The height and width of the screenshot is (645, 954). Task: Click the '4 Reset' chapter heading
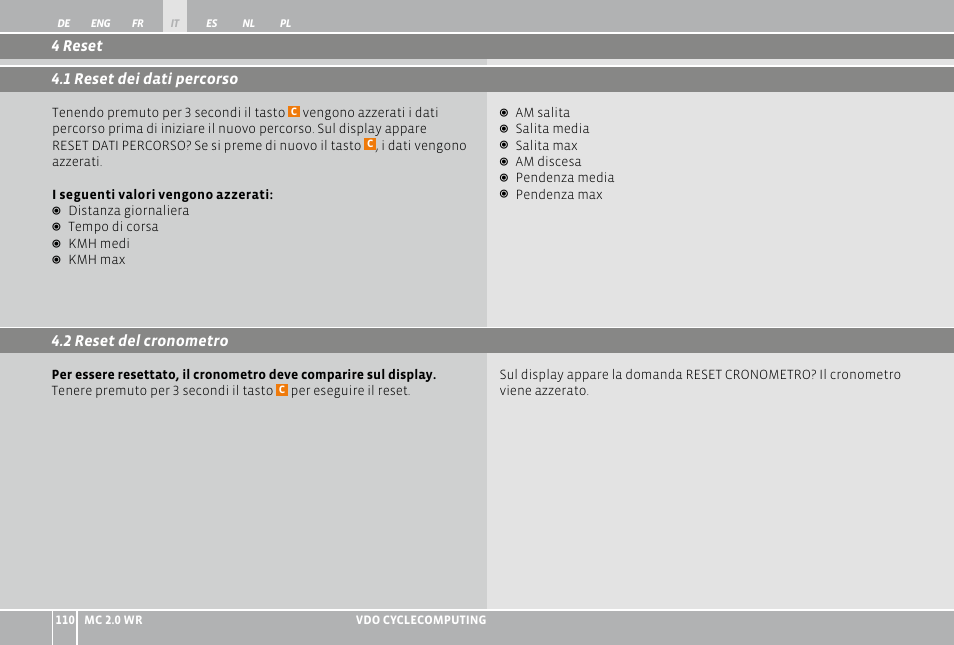point(77,46)
